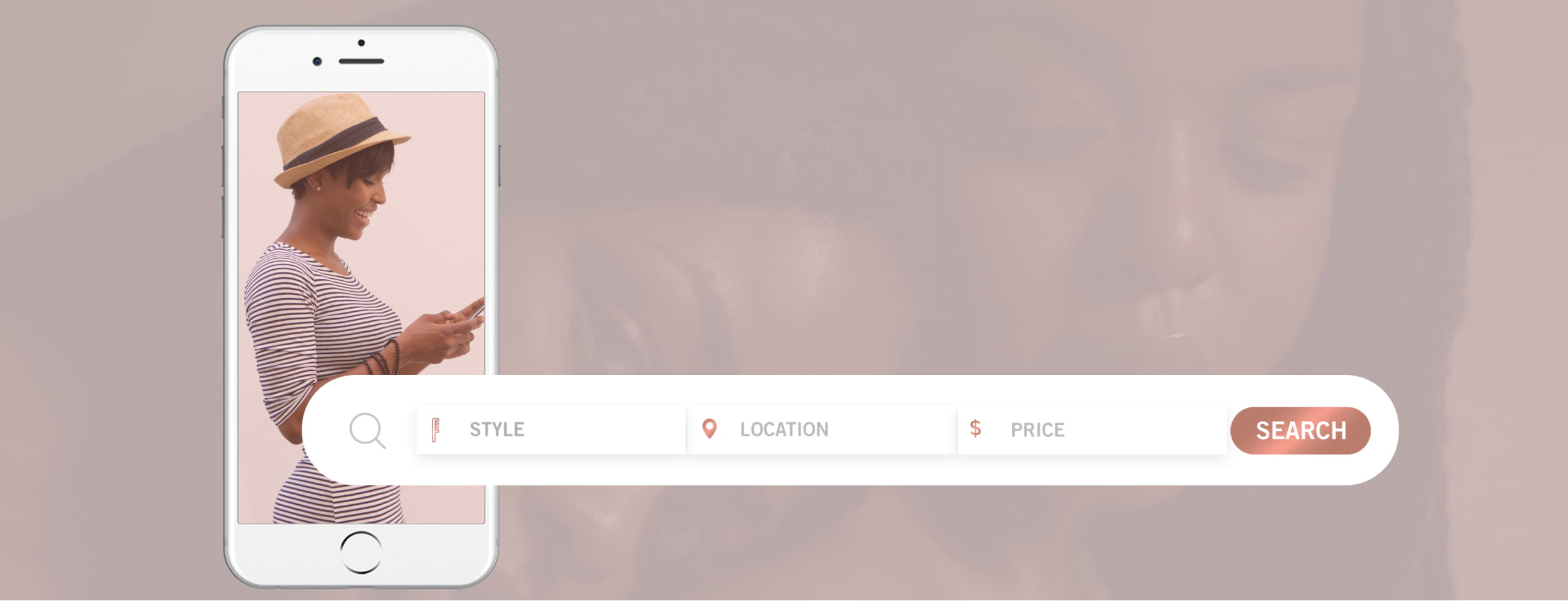1568x601 pixels.
Task: Click the dollar sign price icon
Action: [975, 428]
